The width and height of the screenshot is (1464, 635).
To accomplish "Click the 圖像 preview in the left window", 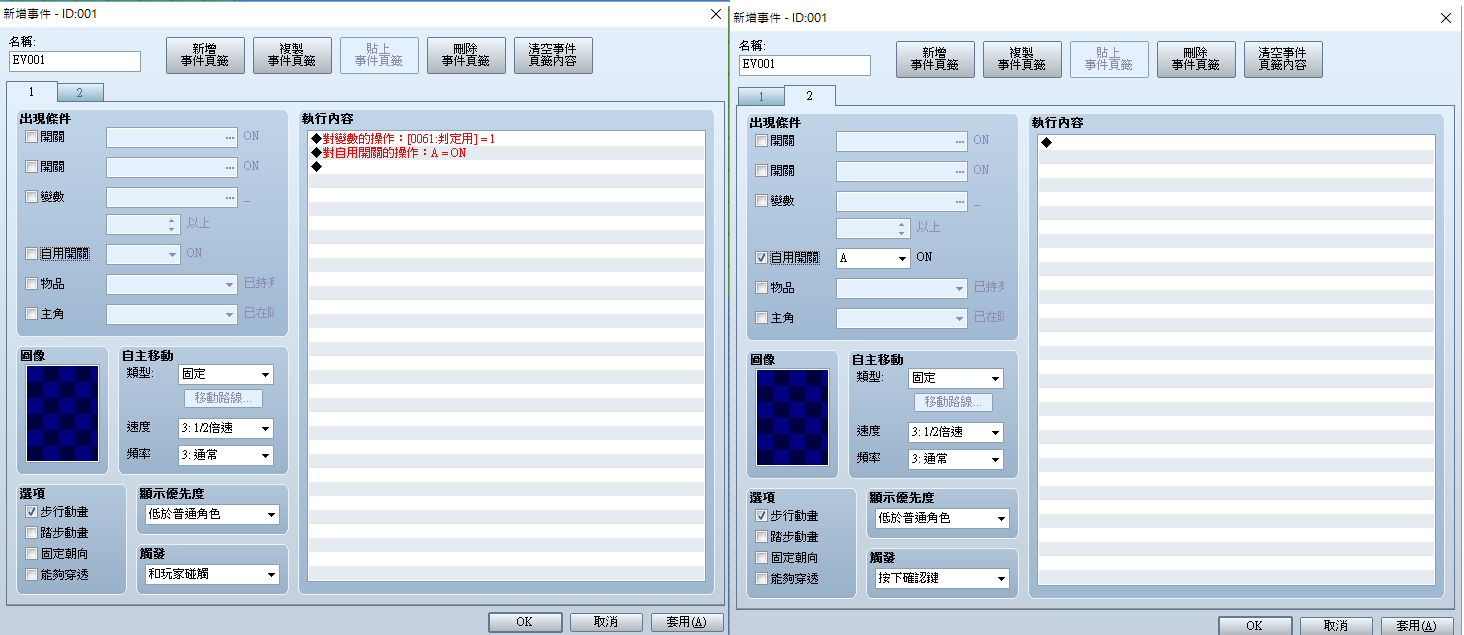I will point(63,413).
